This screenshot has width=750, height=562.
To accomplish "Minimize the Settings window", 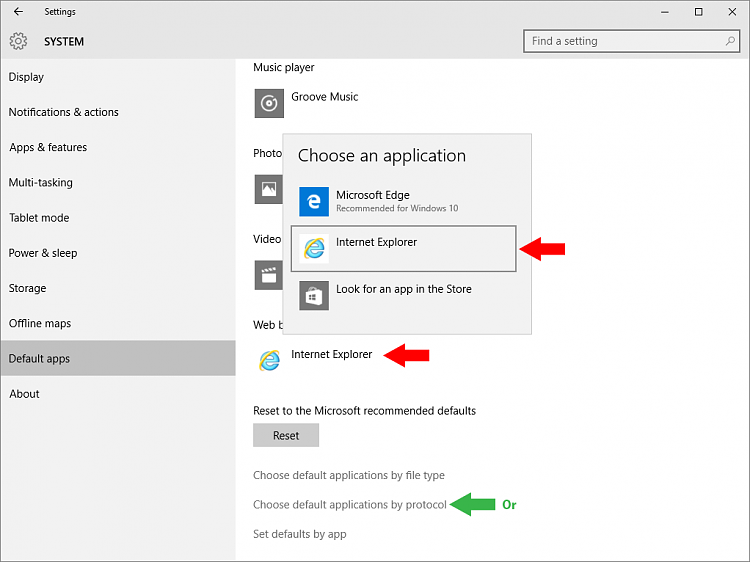I will point(665,12).
